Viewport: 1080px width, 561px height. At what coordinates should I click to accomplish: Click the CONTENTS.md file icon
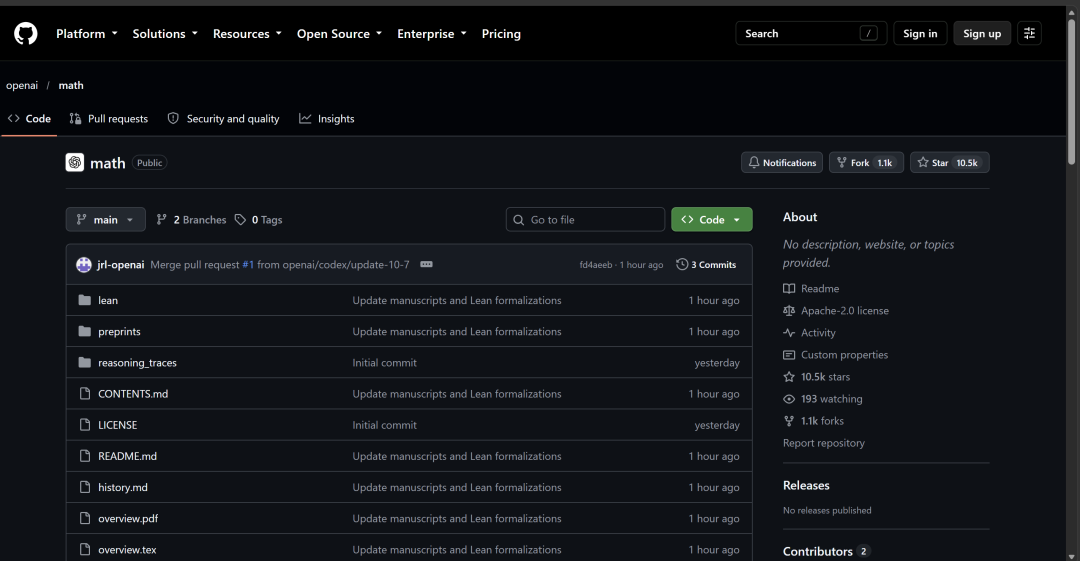pyautogui.click(x=85, y=394)
